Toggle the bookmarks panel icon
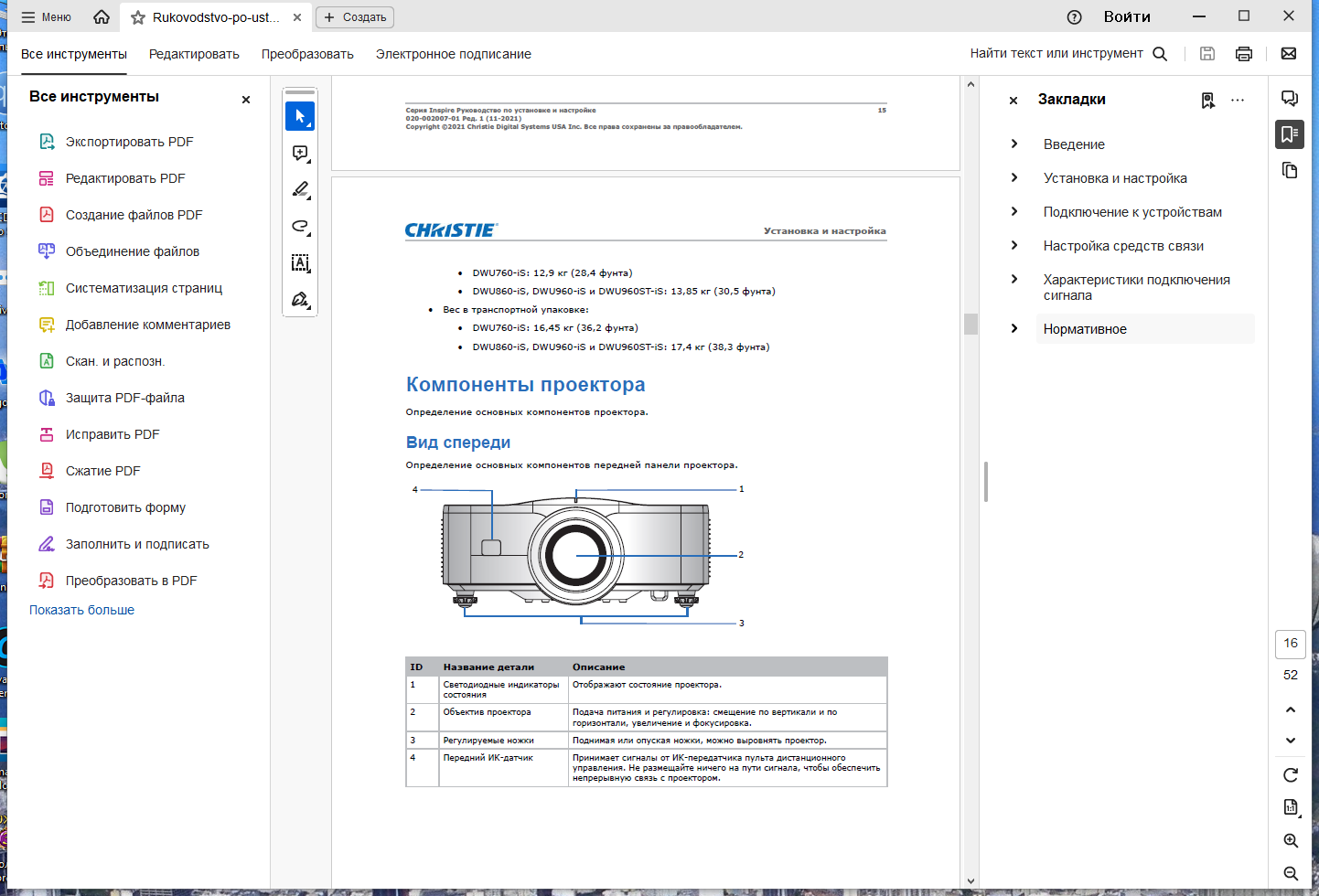The width and height of the screenshot is (1319, 896). [x=1290, y=134]
